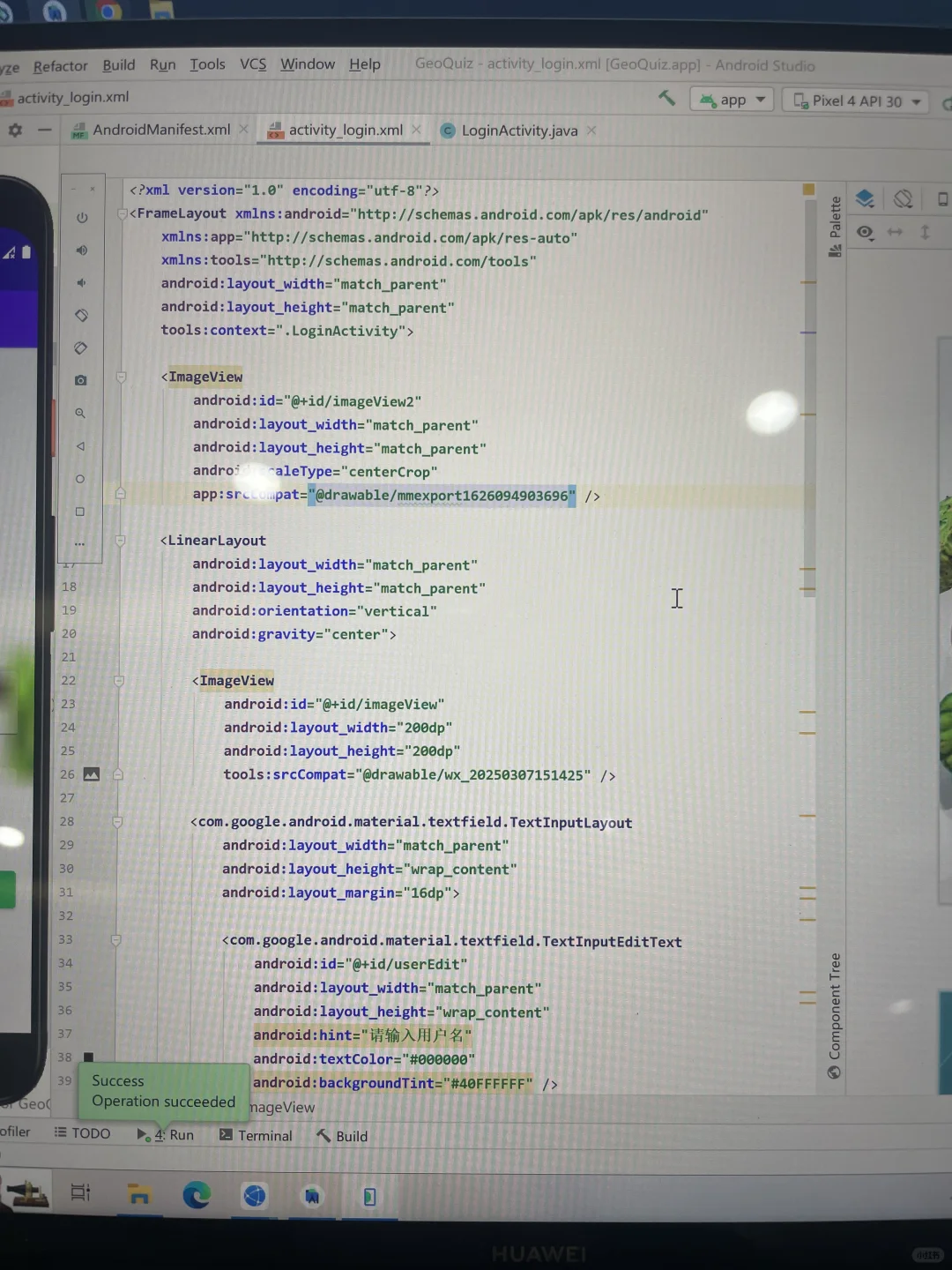Open the Tools menu
Image resolution: width=952 pixels, height=1270 pixels.
click(207, 64)
